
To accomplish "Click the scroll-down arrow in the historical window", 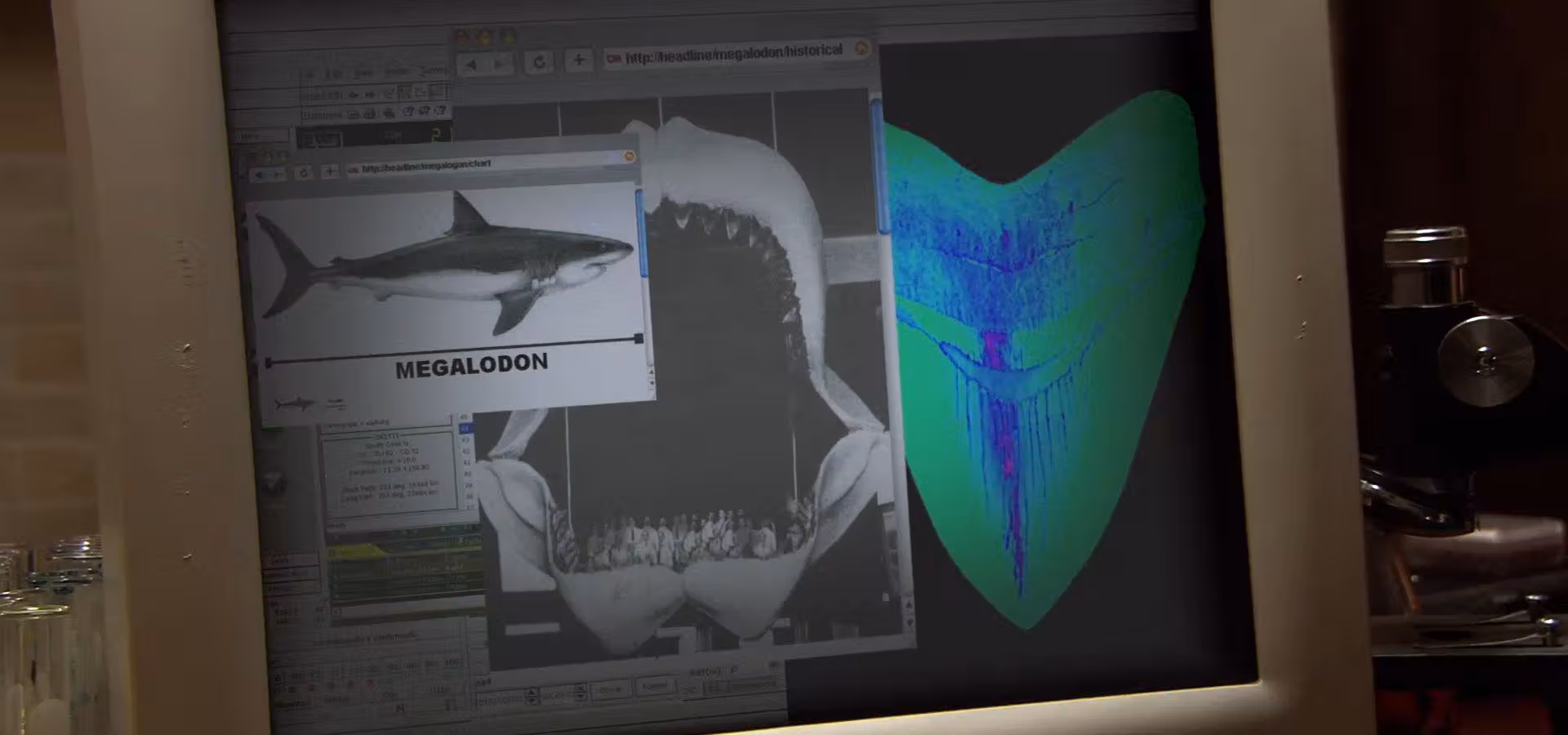I will [910, 623].
